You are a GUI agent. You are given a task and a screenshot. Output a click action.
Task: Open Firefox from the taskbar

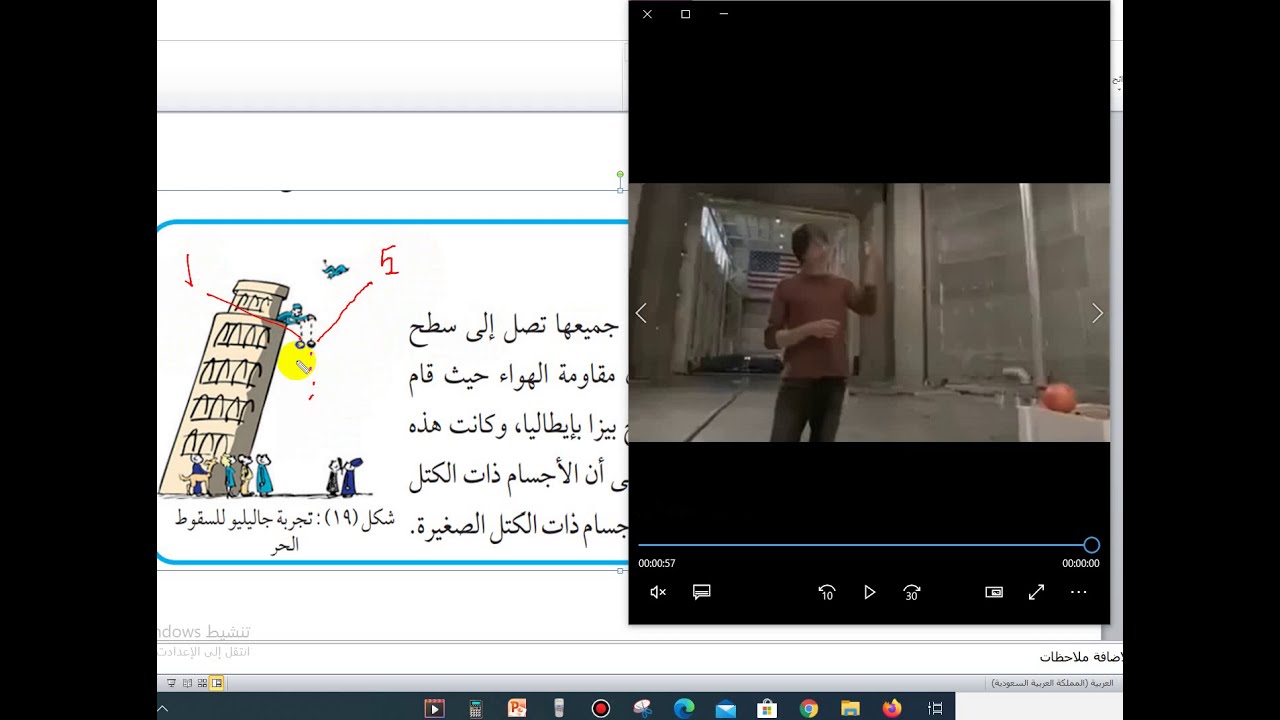click(x=892, y=708)
